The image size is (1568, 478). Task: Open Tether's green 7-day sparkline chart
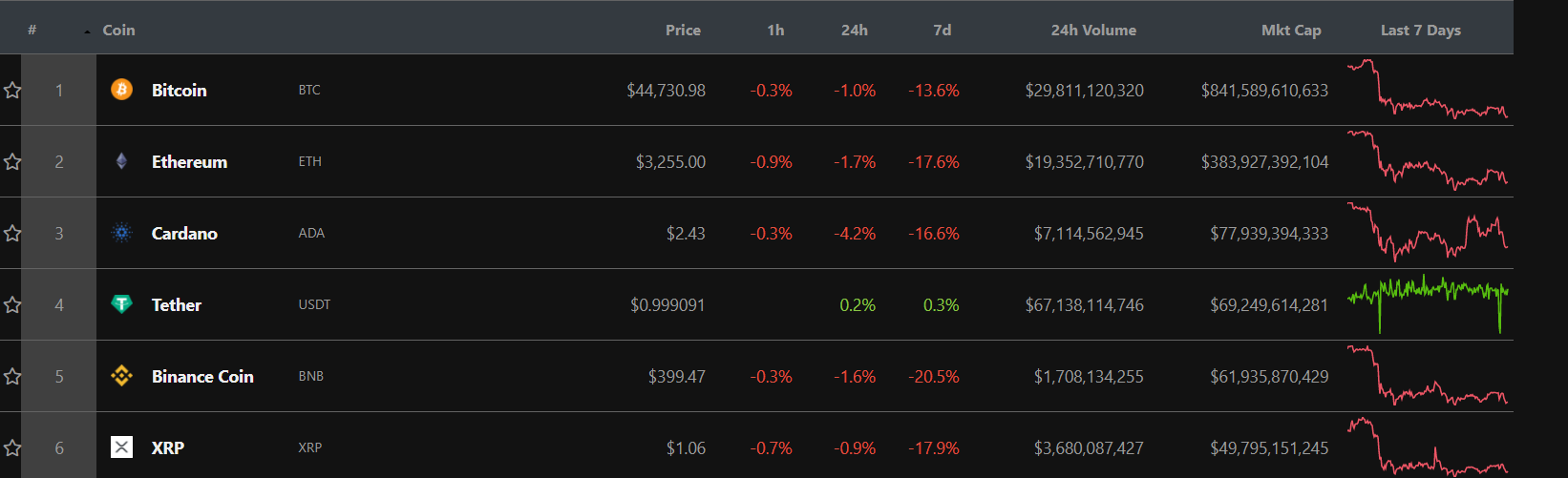[1428, 304]
